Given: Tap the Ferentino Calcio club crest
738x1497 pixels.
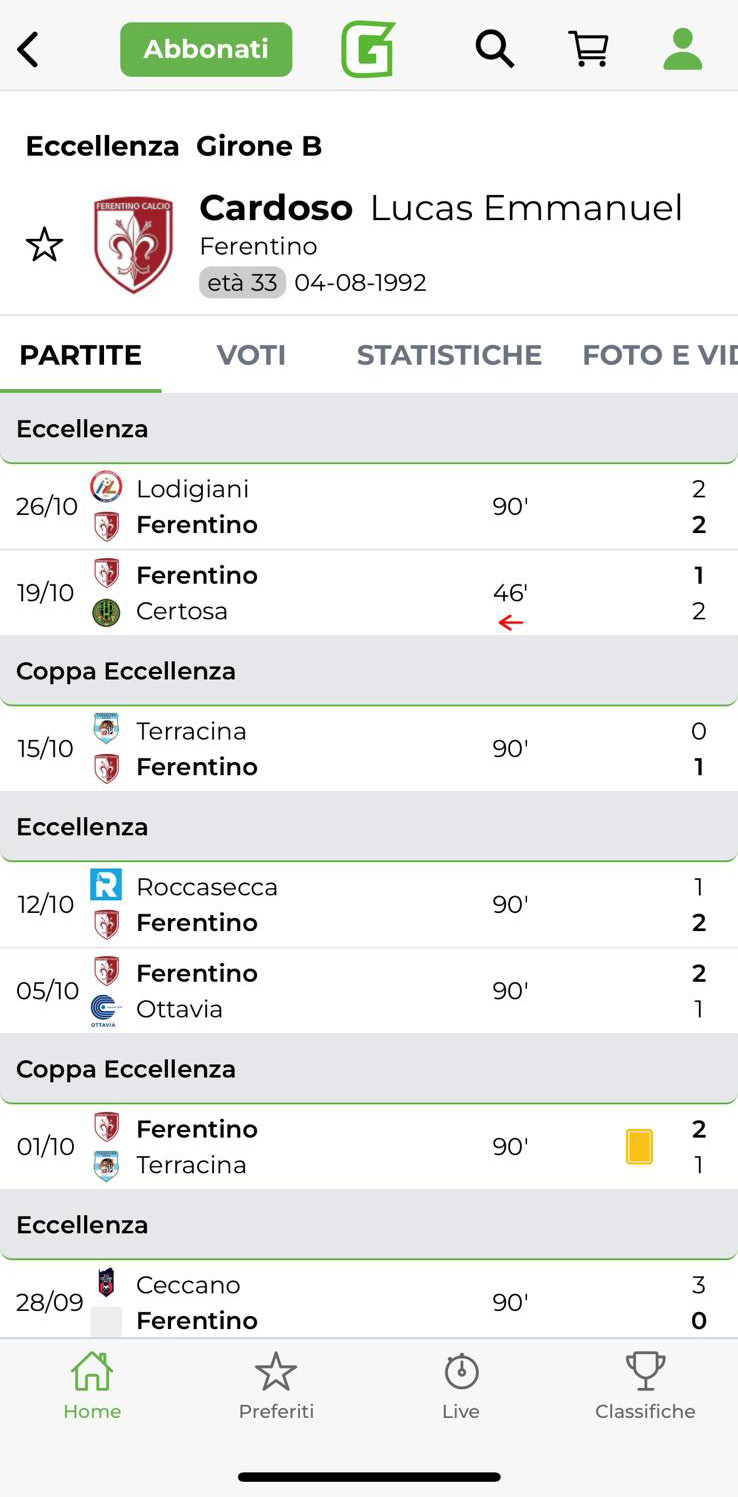Looking at the screenshot, I should point(133,245).
